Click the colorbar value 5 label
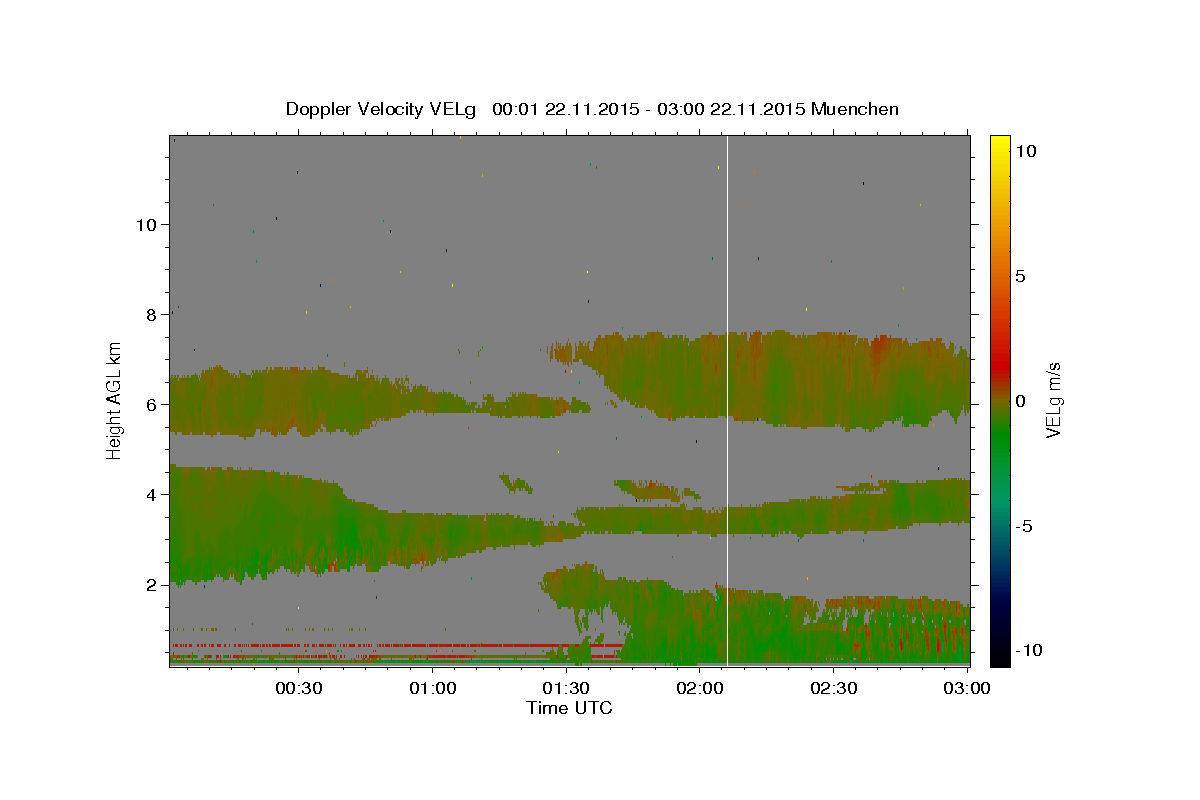Image resolution: width=1200 pixels, height=800 pixels. click(x=1020, y=276)
